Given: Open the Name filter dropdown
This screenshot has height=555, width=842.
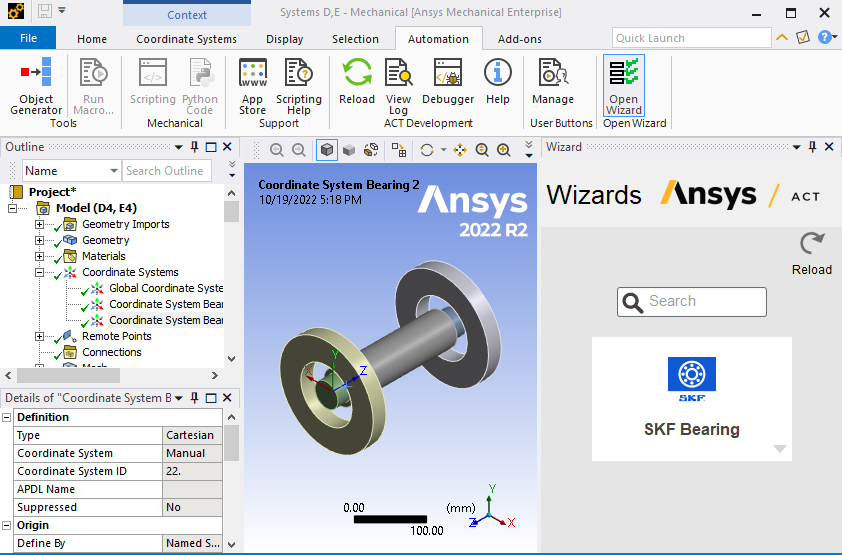Looking at the screenshot, I should [114, 171].
